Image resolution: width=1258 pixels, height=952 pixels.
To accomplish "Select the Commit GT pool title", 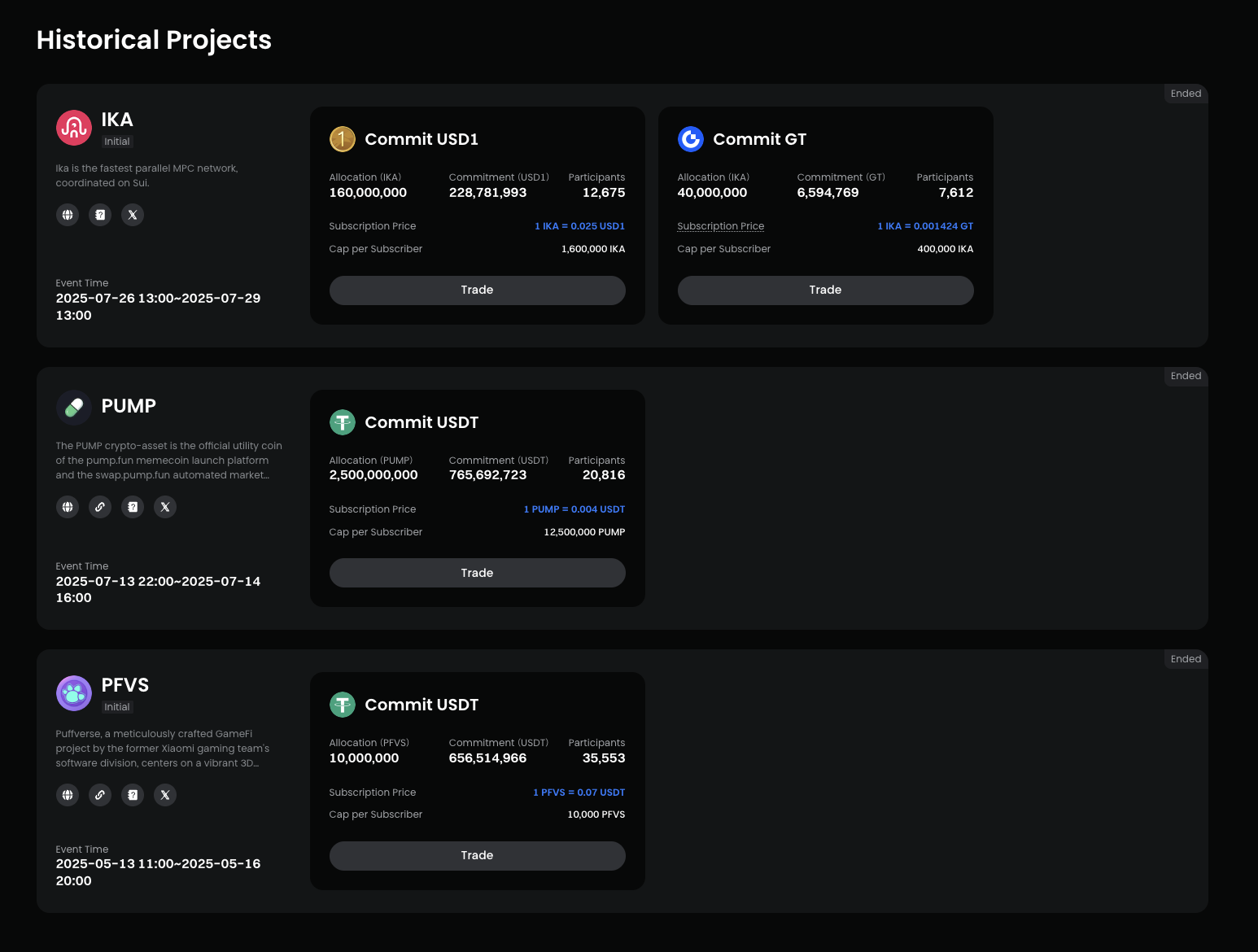I will pyautogui.click(x=760, y=139).
